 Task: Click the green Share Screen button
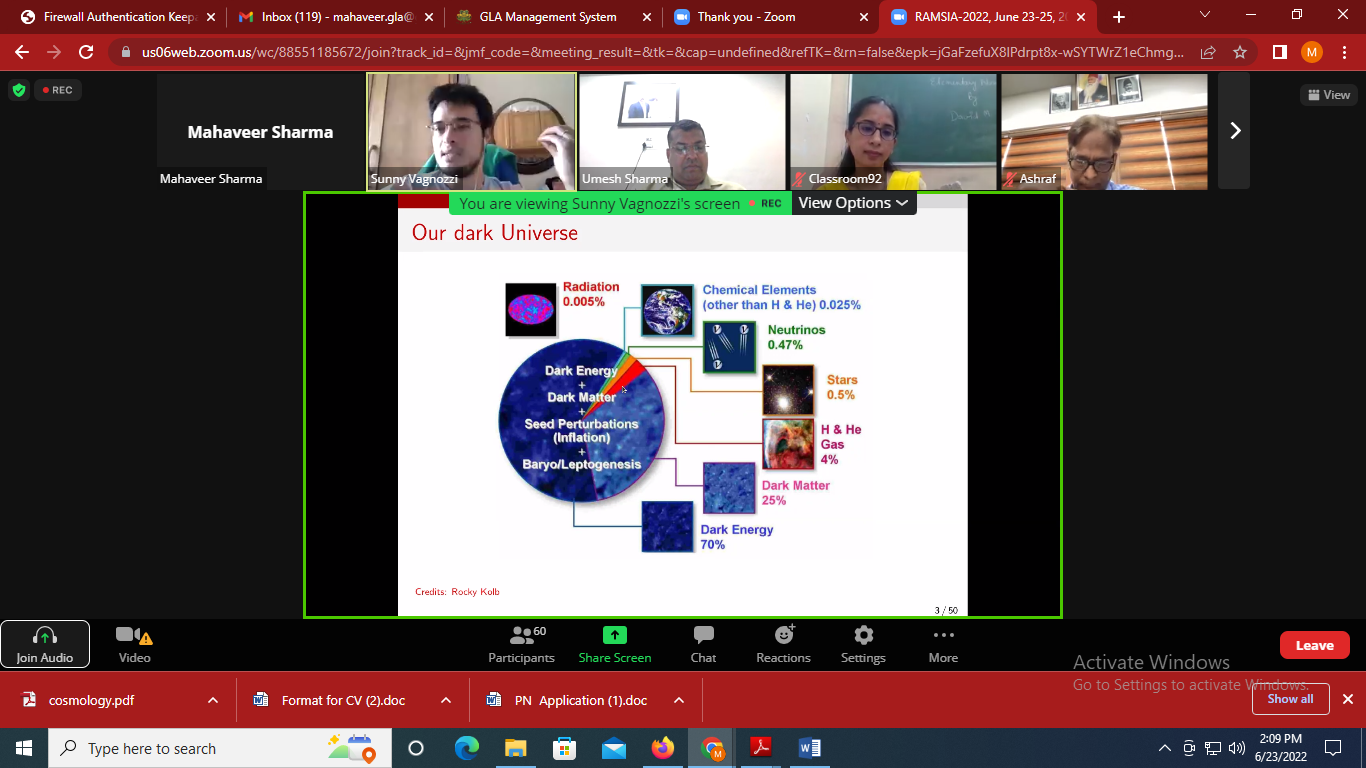tap(615, 644)
